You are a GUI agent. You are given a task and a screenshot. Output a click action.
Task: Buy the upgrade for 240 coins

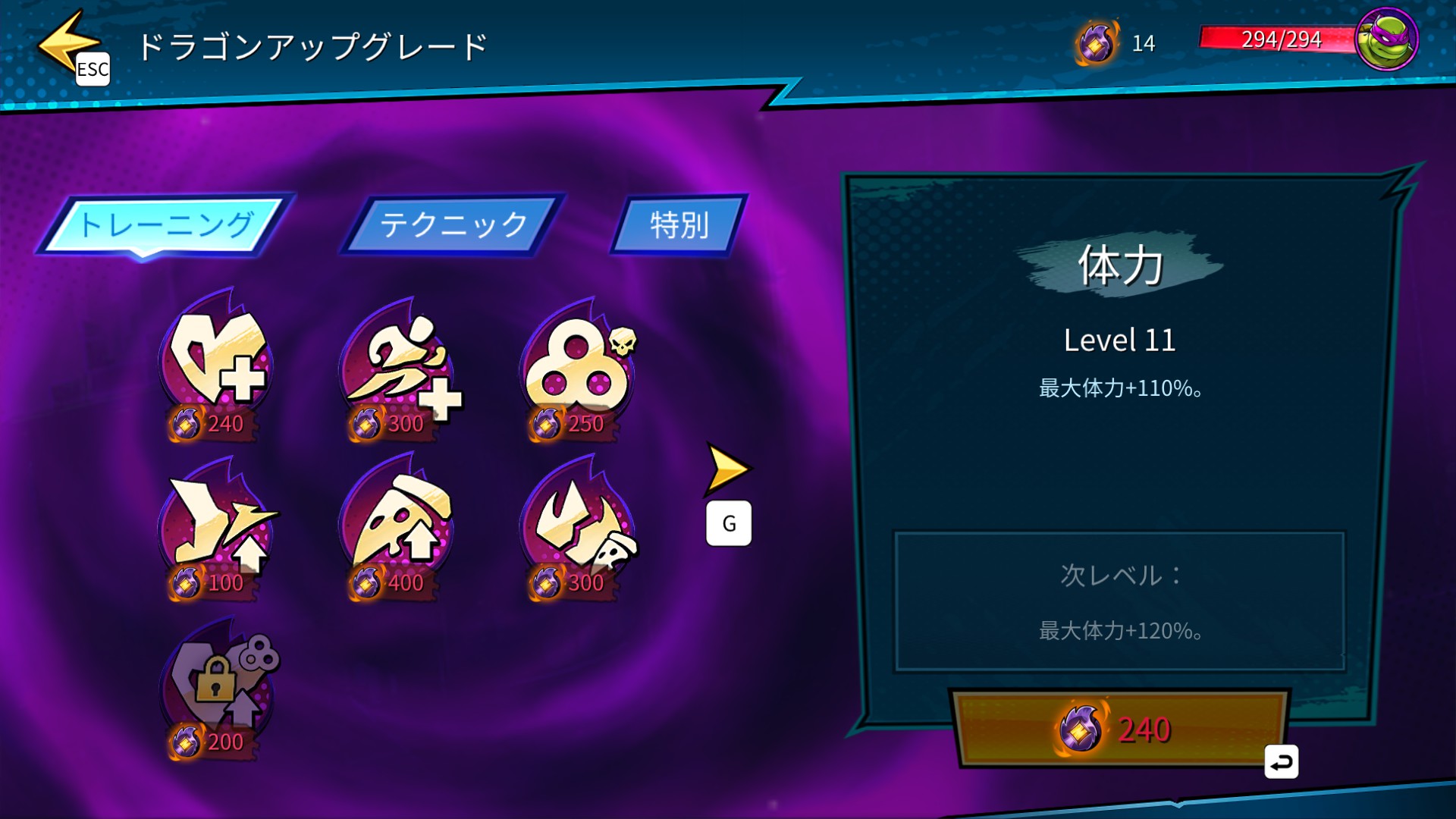pos(1119,729)
